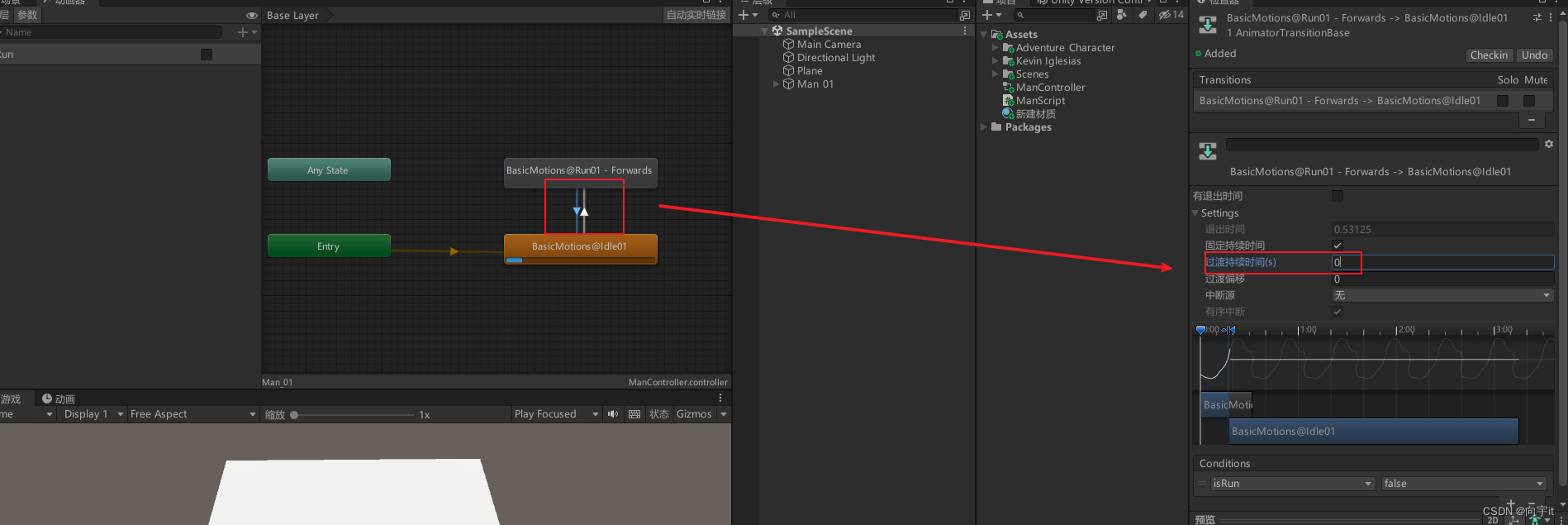Open the Free Aspect dropdown
This screenshot has width=1568, height=525.
pos(192,414)
